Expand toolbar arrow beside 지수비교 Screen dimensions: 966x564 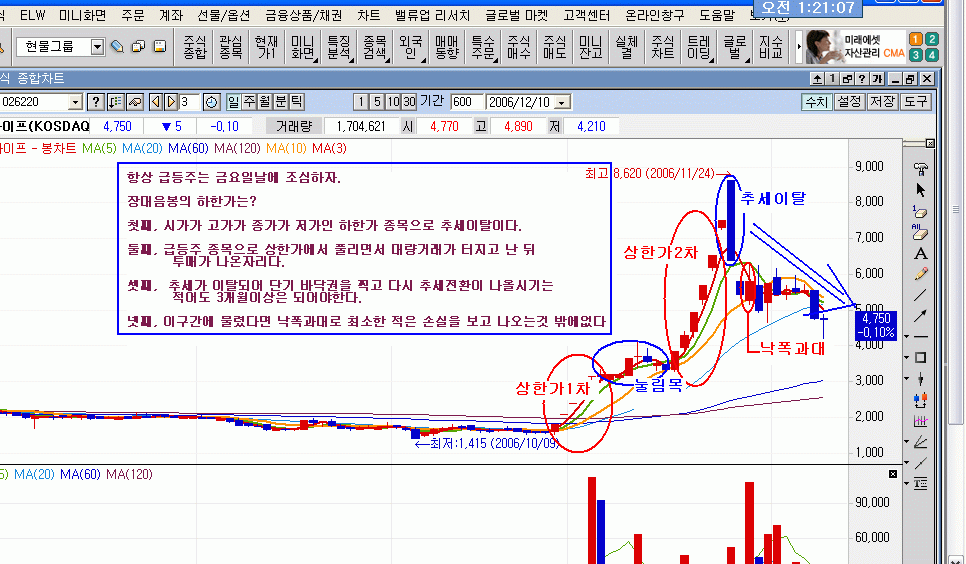tap(799, 47)
